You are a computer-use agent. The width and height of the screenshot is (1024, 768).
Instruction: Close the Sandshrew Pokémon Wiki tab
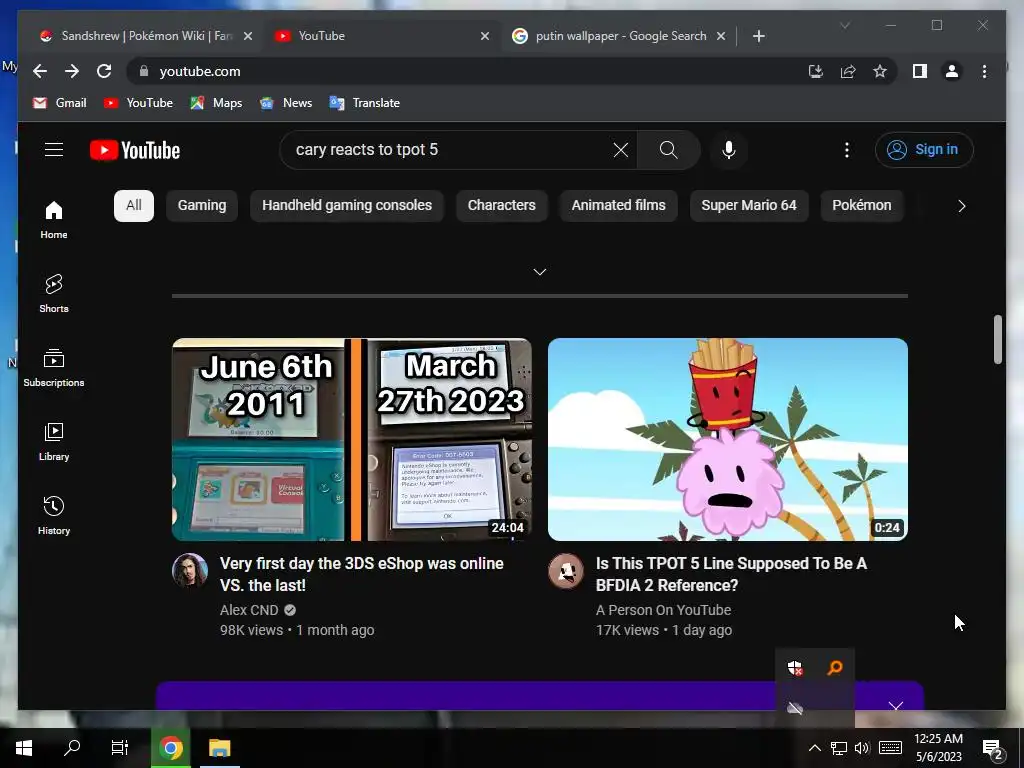(248, 36)
